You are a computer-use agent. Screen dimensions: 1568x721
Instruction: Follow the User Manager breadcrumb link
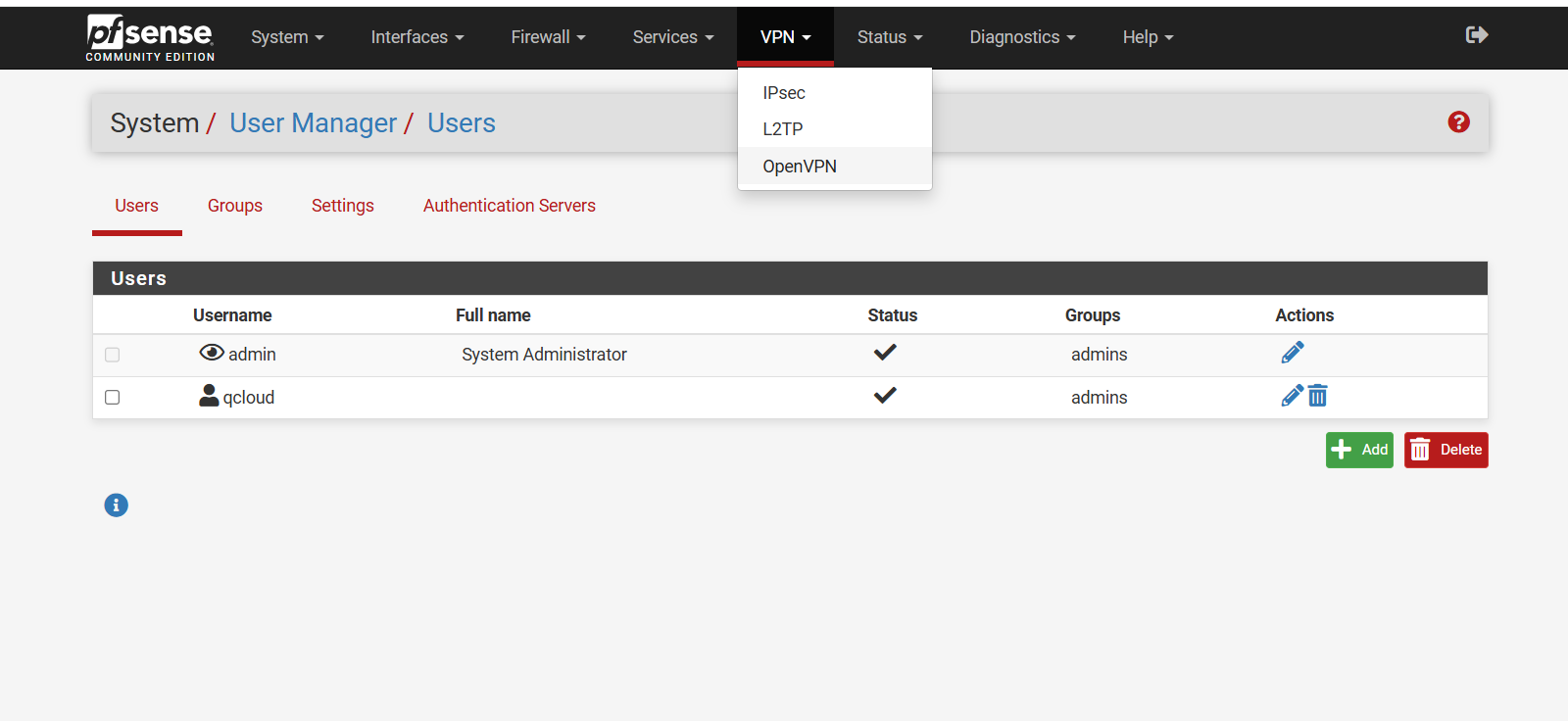pos(313,123)
